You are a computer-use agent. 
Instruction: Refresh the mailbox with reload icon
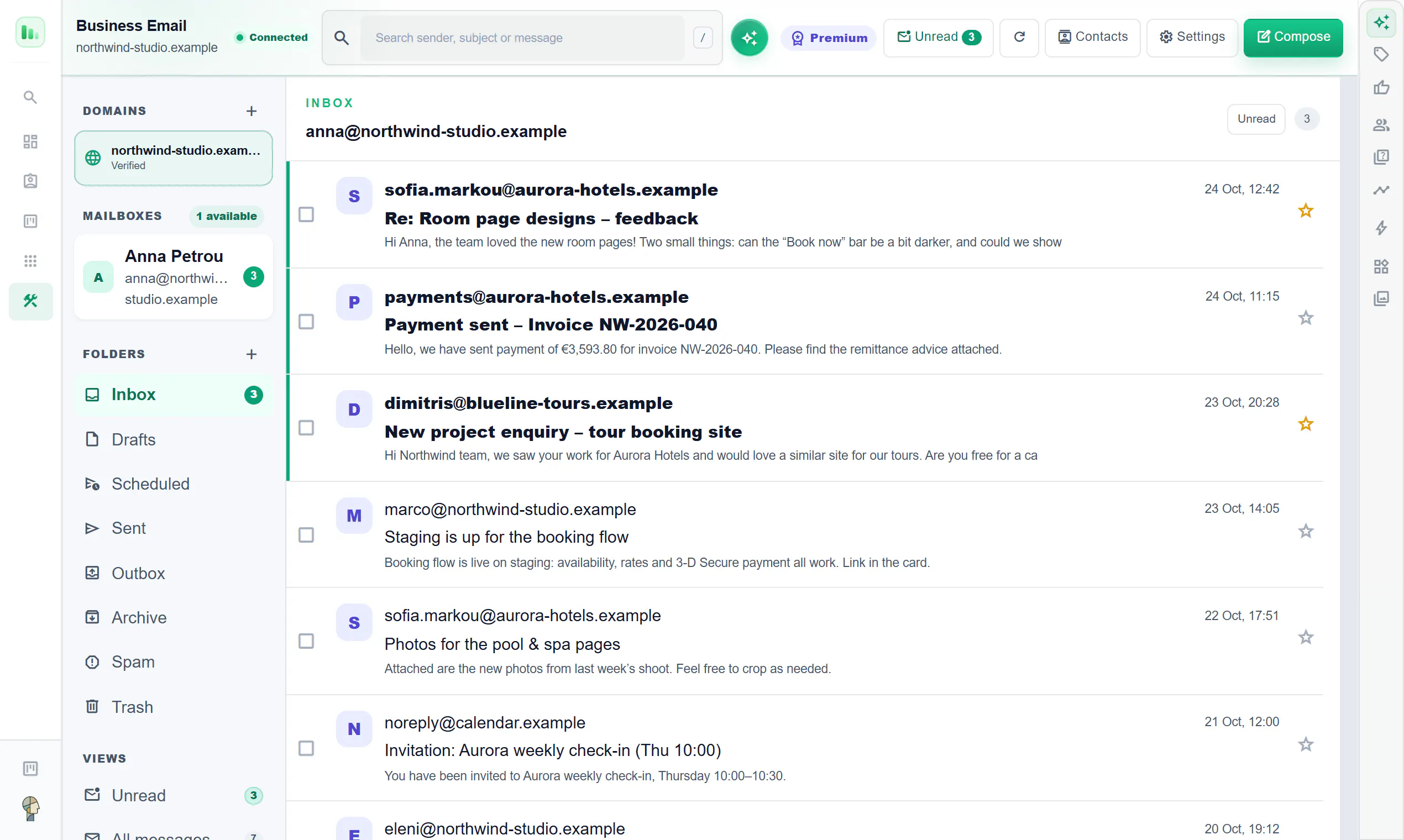[1019, 38]
